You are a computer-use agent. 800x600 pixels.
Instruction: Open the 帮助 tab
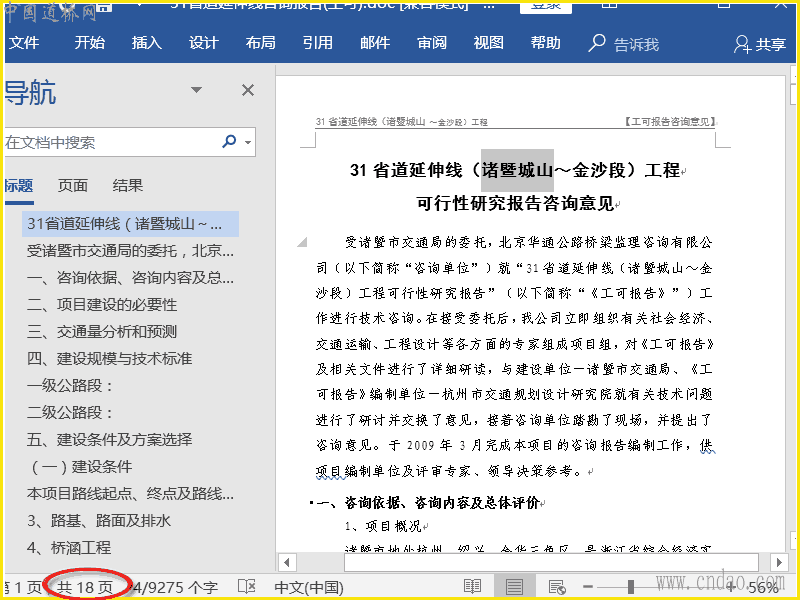click(545, 43)
